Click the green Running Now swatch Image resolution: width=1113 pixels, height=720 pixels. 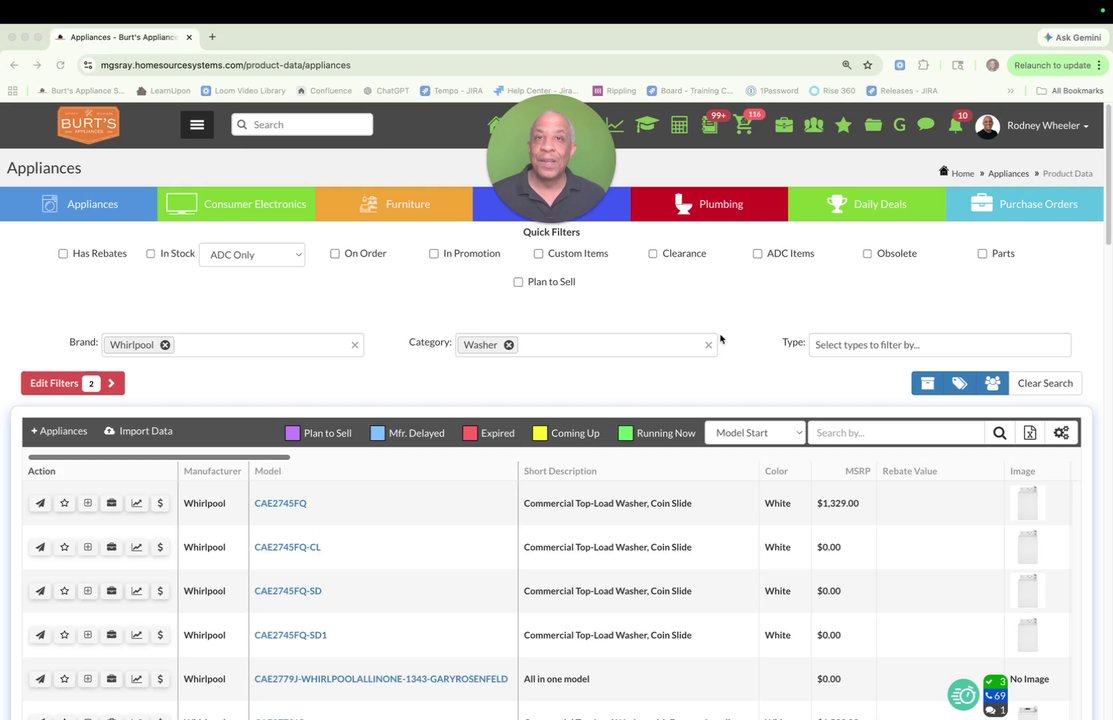point(625,433)
